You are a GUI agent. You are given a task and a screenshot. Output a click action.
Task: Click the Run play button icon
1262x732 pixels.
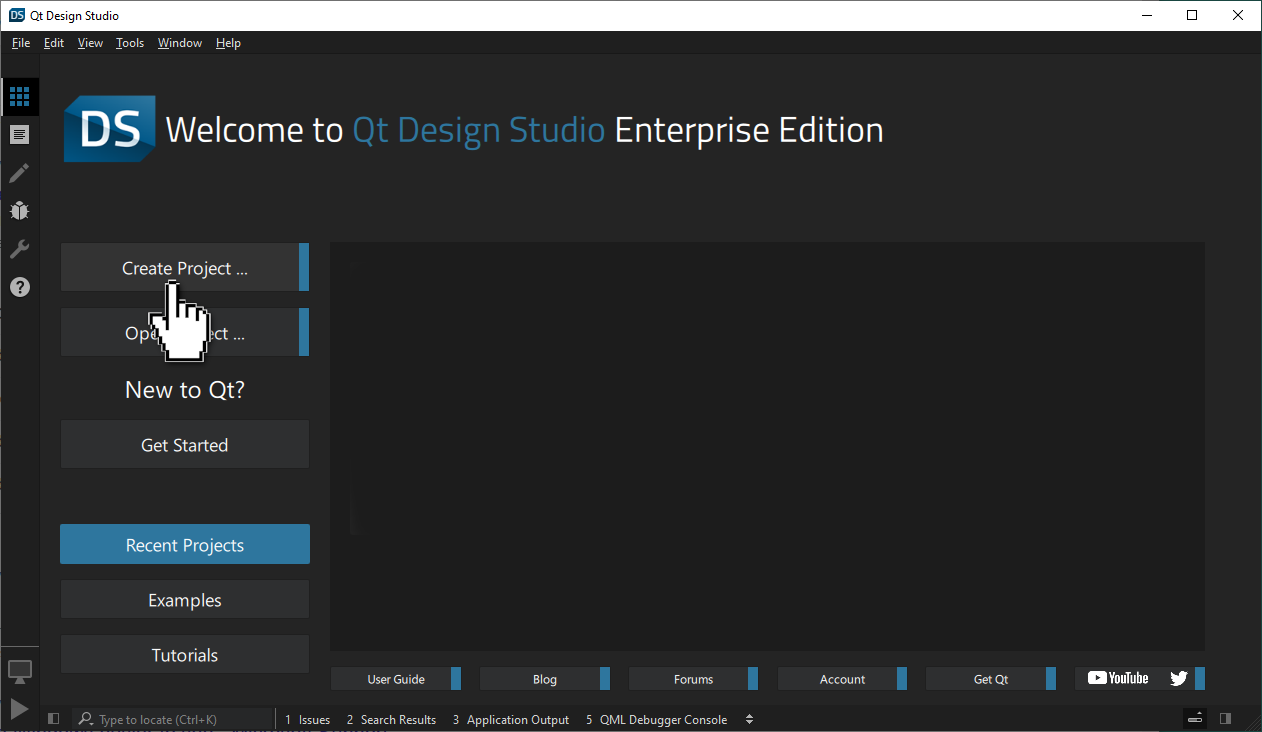pos(19,709)
